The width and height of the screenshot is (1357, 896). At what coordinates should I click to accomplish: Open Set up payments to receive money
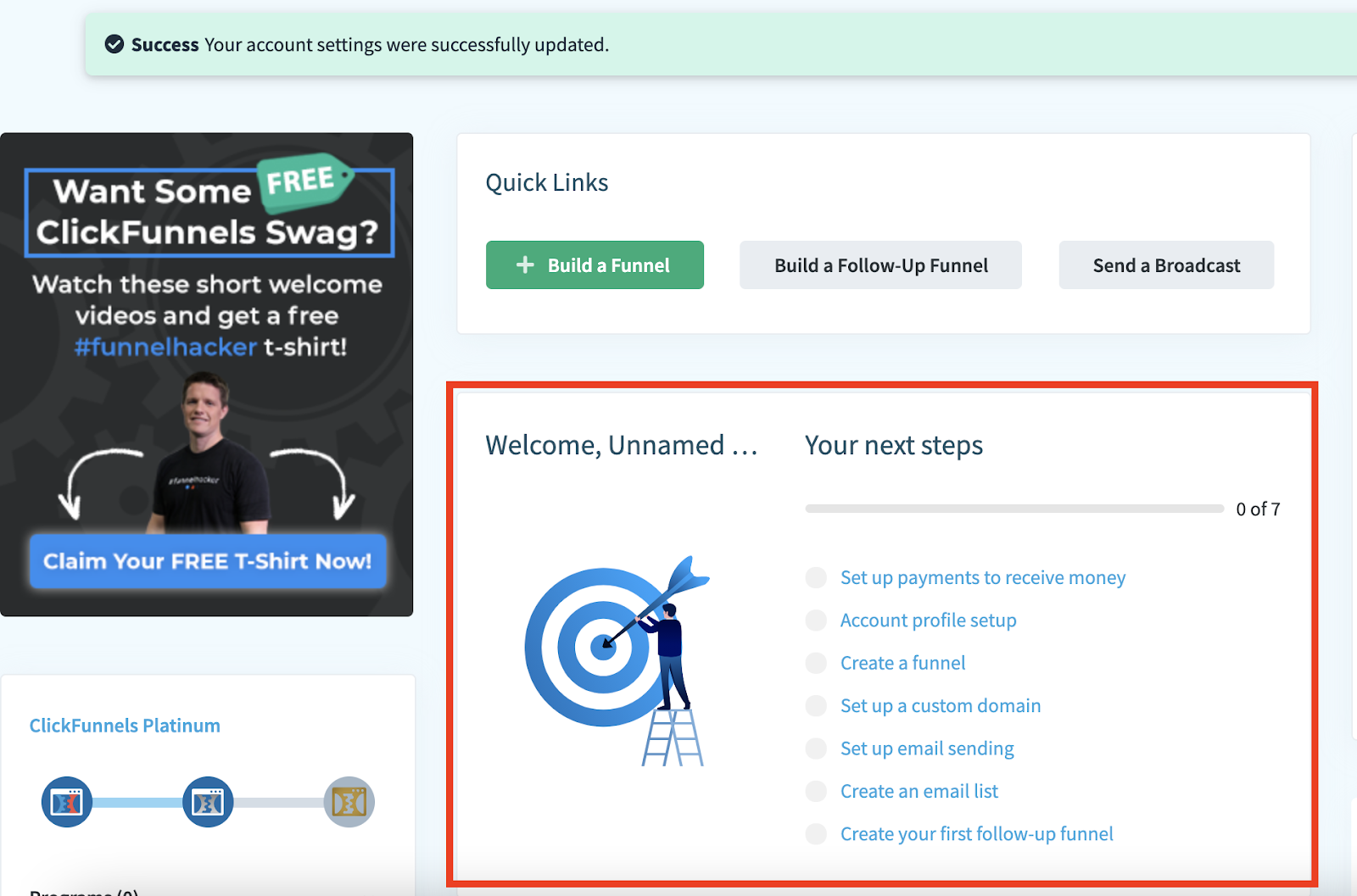point(983,577)
